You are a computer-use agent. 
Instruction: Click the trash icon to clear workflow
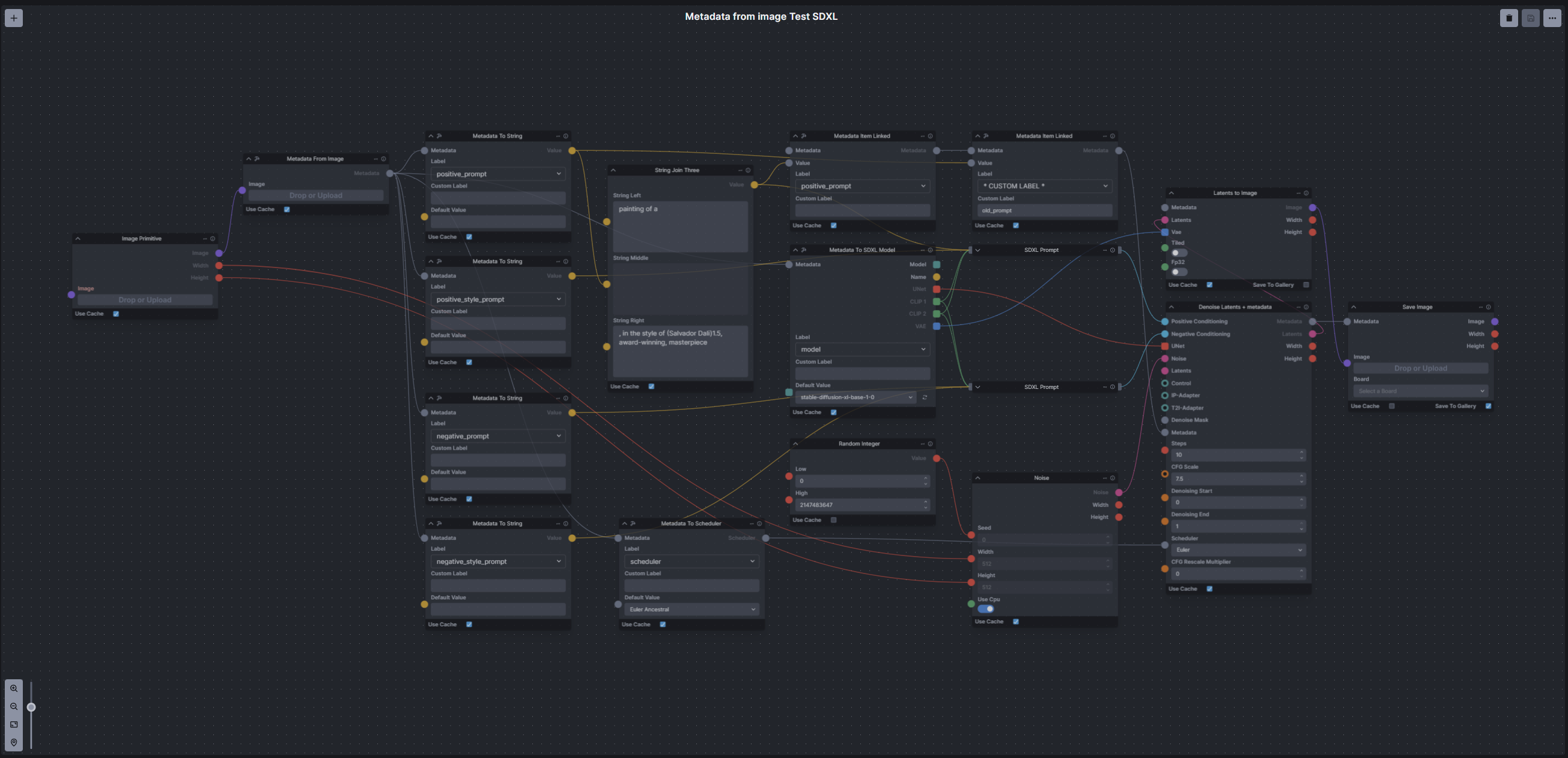(x=1509, y=17)
